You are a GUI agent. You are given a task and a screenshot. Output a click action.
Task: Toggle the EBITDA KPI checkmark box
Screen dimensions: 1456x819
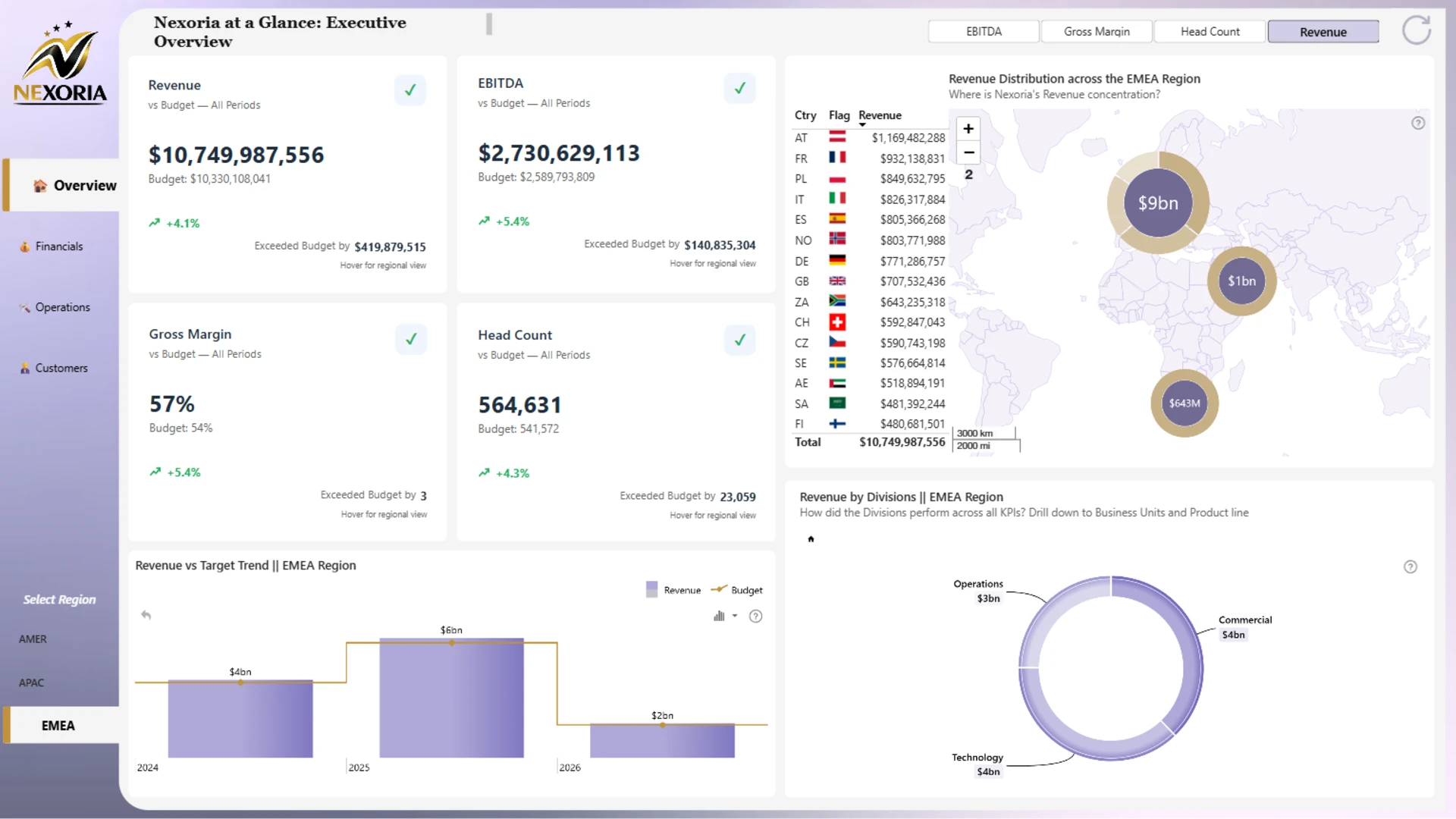739,89
